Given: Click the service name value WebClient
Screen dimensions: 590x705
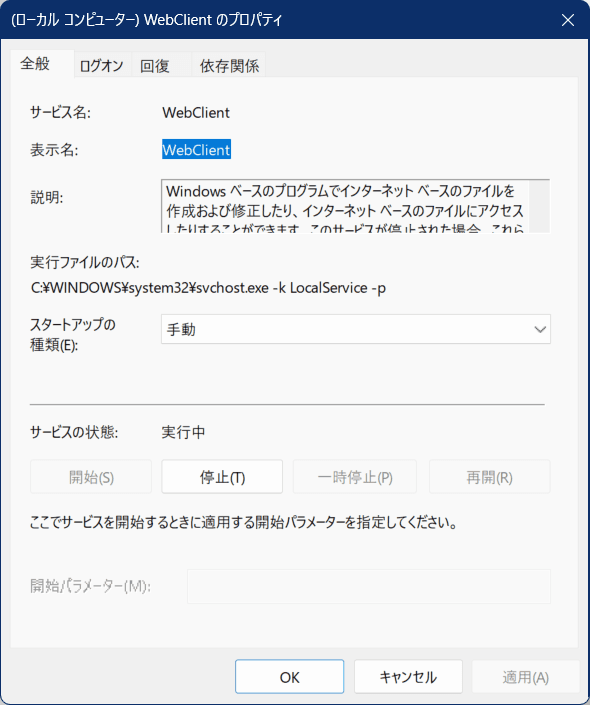Looking at the screenshot, I should pyautogui.click(x=196, y=112).
